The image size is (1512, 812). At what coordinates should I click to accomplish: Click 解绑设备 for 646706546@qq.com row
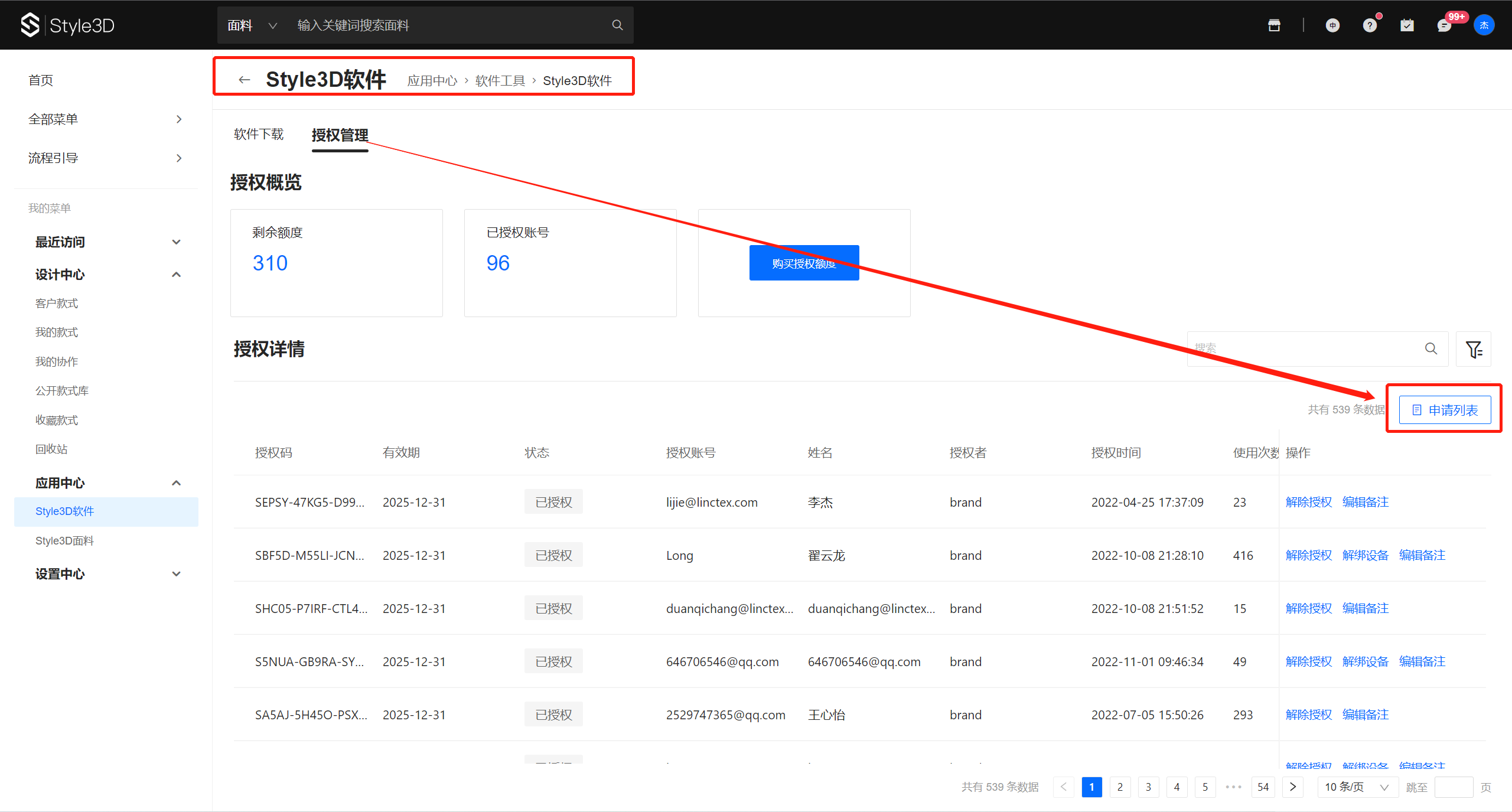coord(1366,661)
